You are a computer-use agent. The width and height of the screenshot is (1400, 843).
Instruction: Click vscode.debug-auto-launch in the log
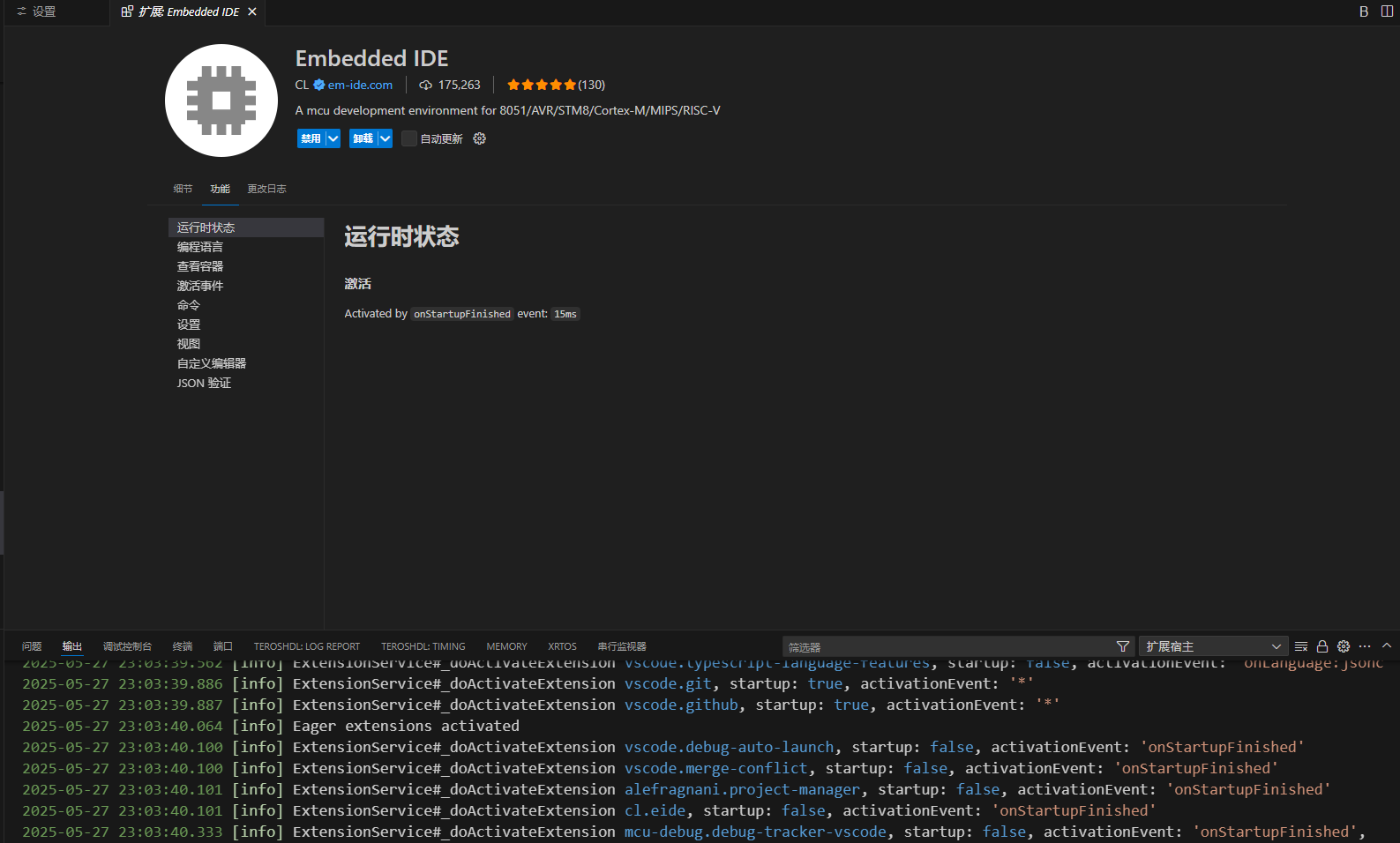click(729, 747)
